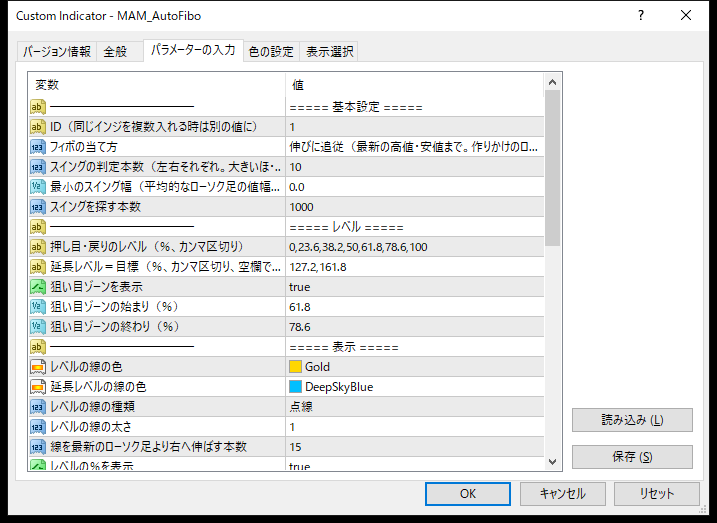
Task: Click the リセット button
Action: 657,494
